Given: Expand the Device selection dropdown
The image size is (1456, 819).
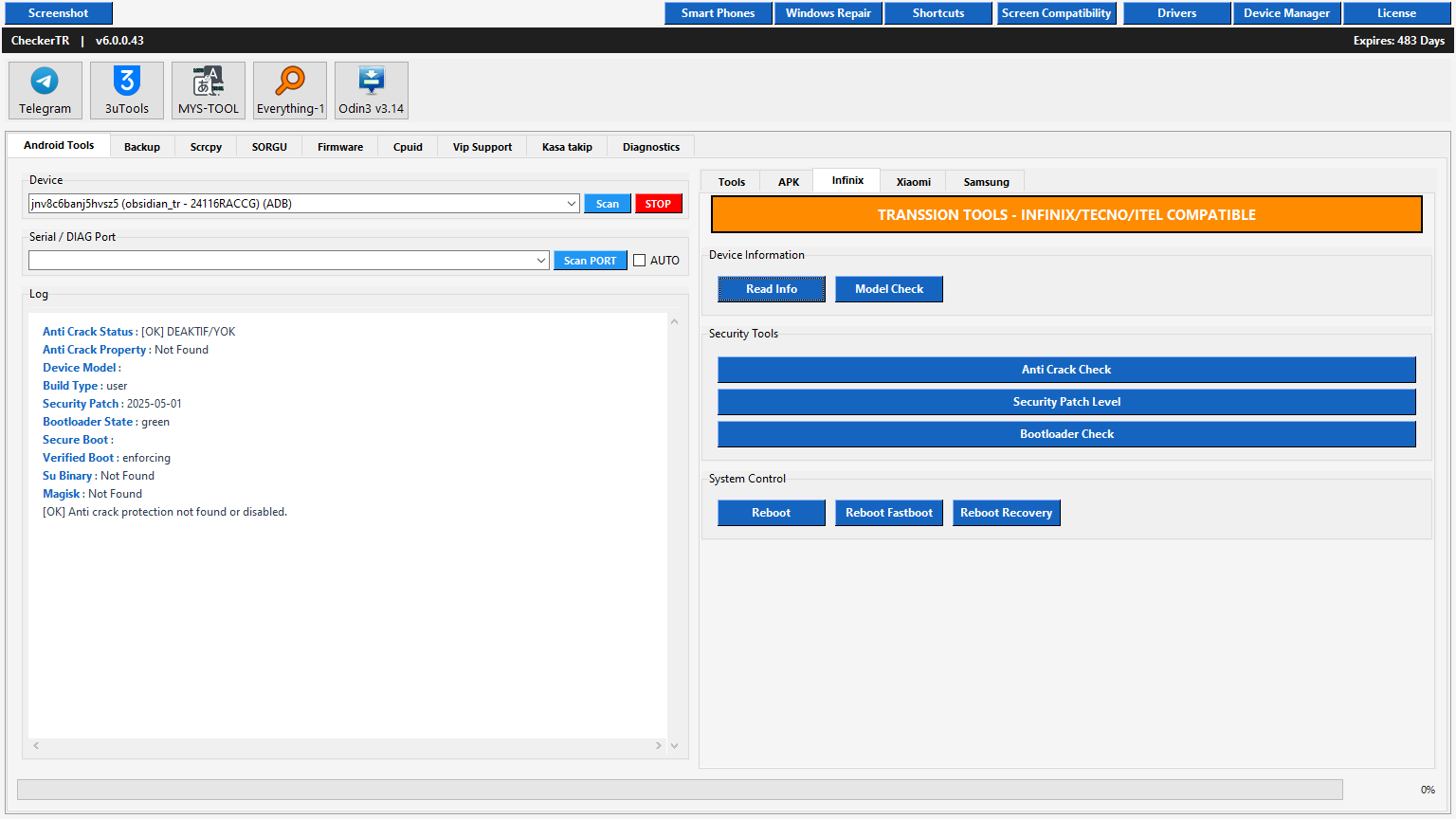Looking at the screenshot, I should point(572,204).
